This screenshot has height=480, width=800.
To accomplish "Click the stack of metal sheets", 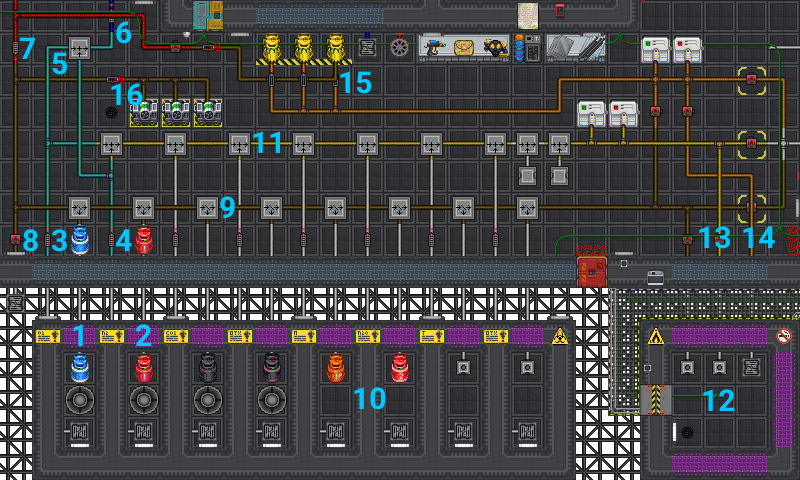I will click(x=575, y=47).
